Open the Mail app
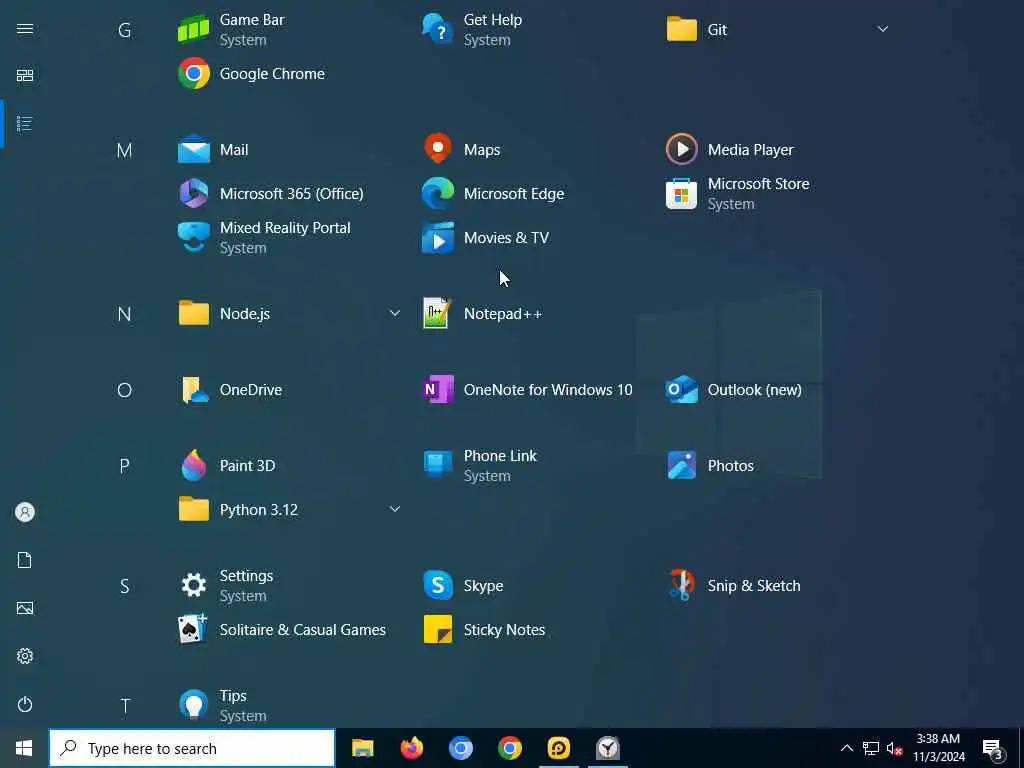The image size is (1024, 768). [214, 150]
